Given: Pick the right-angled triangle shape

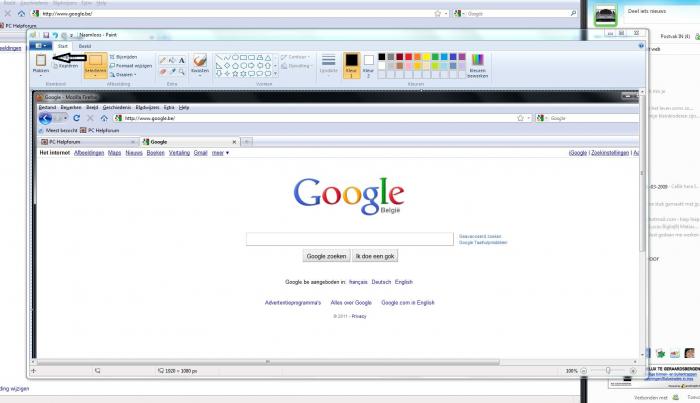Looking at the screenshot, I should (x=219, y=66).
